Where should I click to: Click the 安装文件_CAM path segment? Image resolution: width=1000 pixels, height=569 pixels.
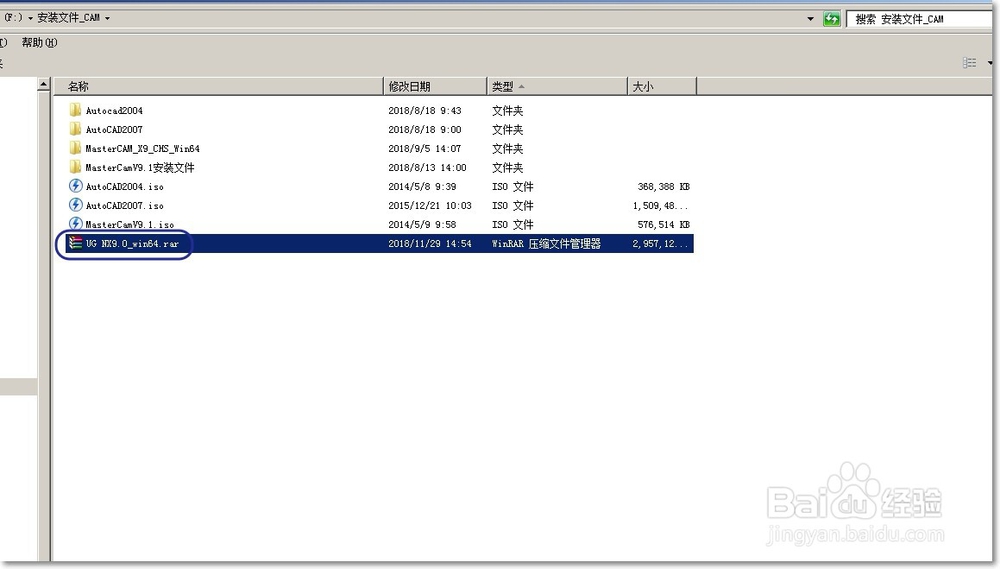click(68, 18)
